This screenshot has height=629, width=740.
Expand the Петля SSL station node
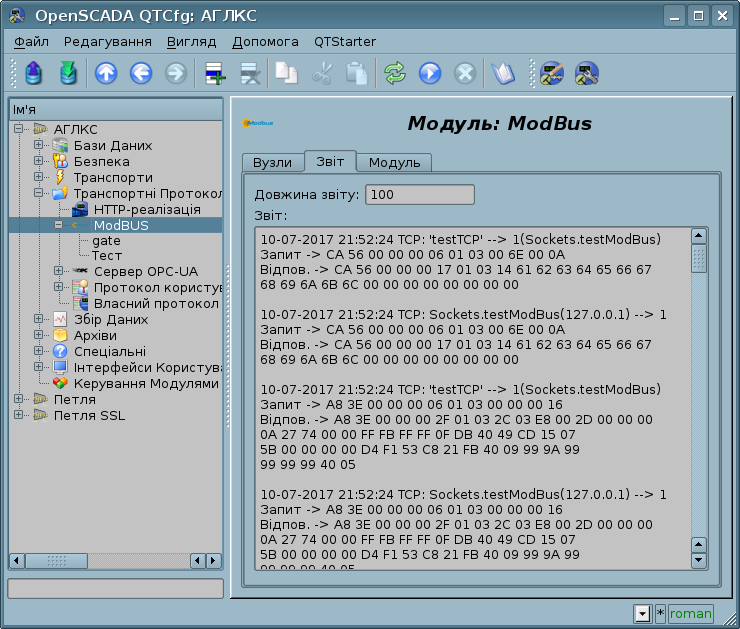(x=18, y=415)
